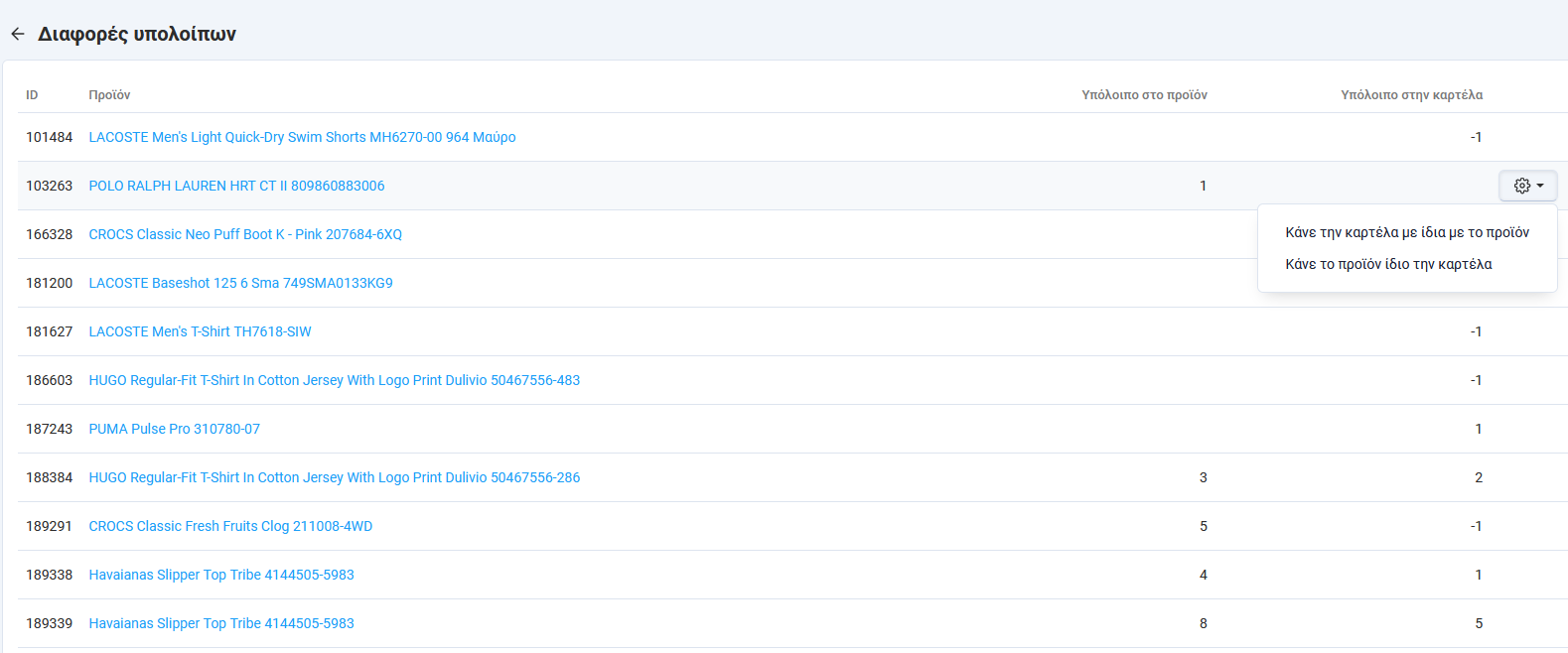Select ID cell 186603

49,380
